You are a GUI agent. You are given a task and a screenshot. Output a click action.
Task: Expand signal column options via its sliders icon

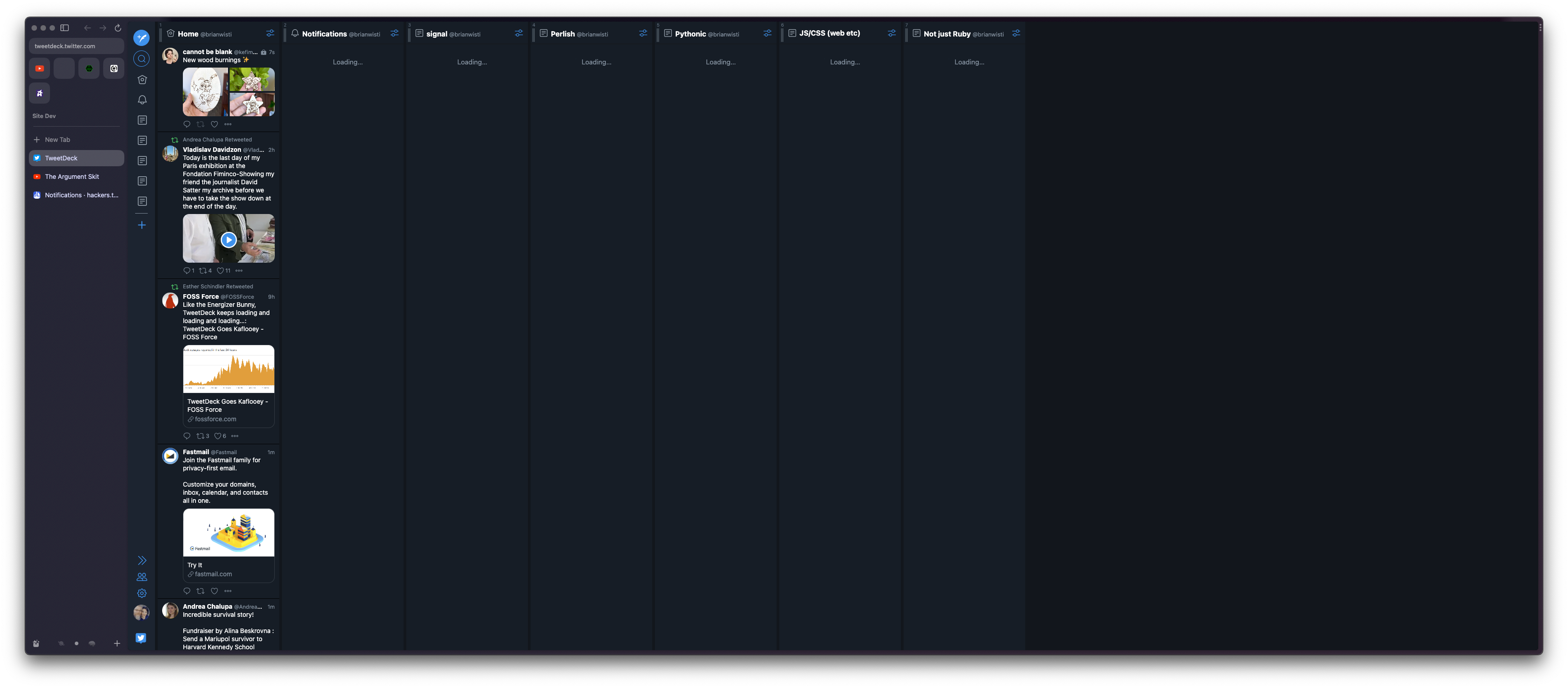tap(518, 33)
